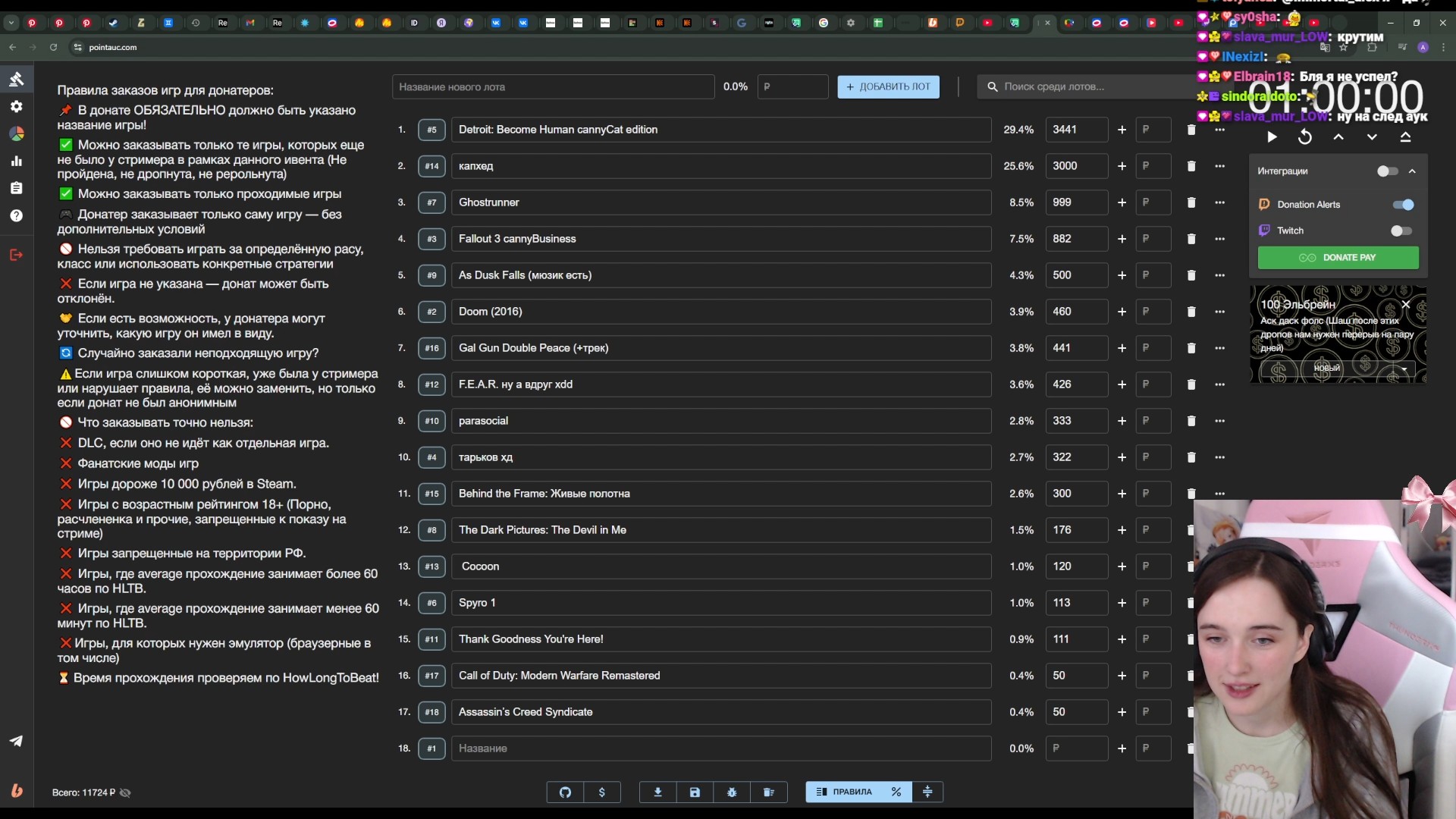Screen dimensions: 1456x819
Task: Open statistics bar-chart icon in sidebar
Action: click(16, 161)
